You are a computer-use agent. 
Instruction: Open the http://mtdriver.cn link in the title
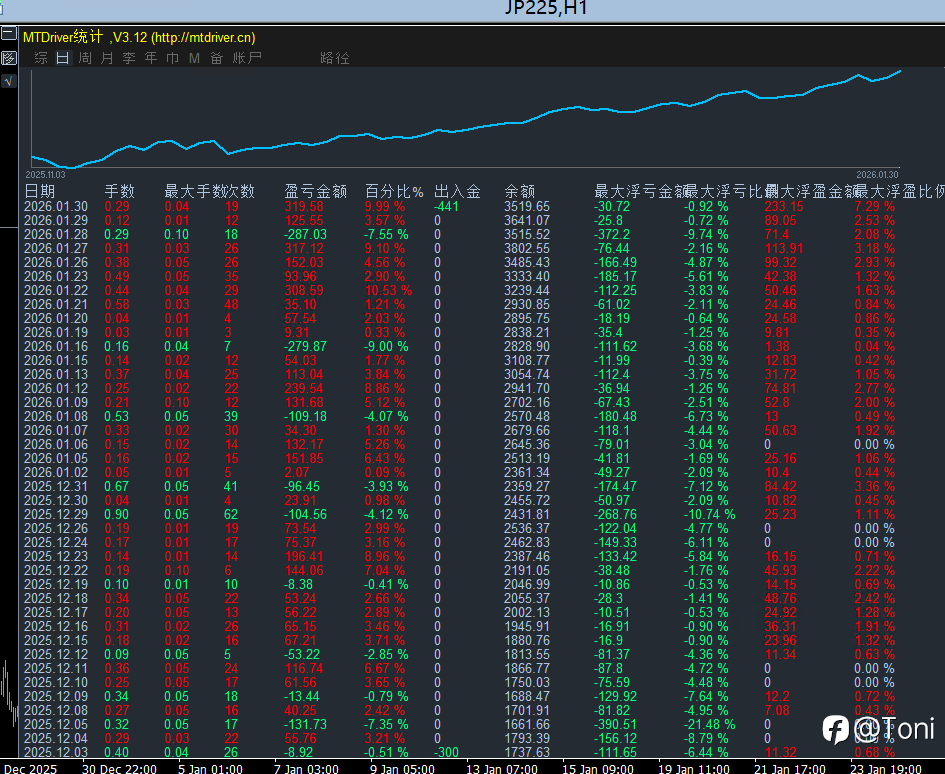click(x=202, y=37)
